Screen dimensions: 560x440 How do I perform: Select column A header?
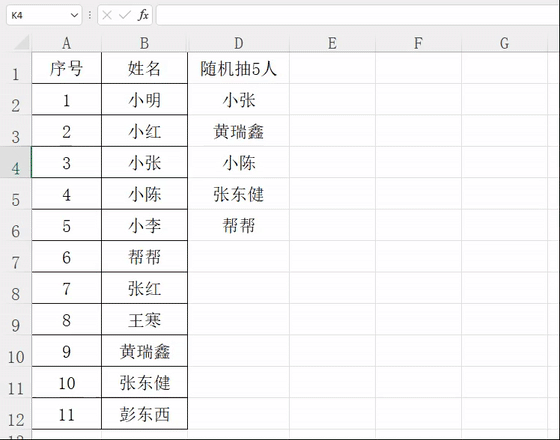(x=66, y=43)
